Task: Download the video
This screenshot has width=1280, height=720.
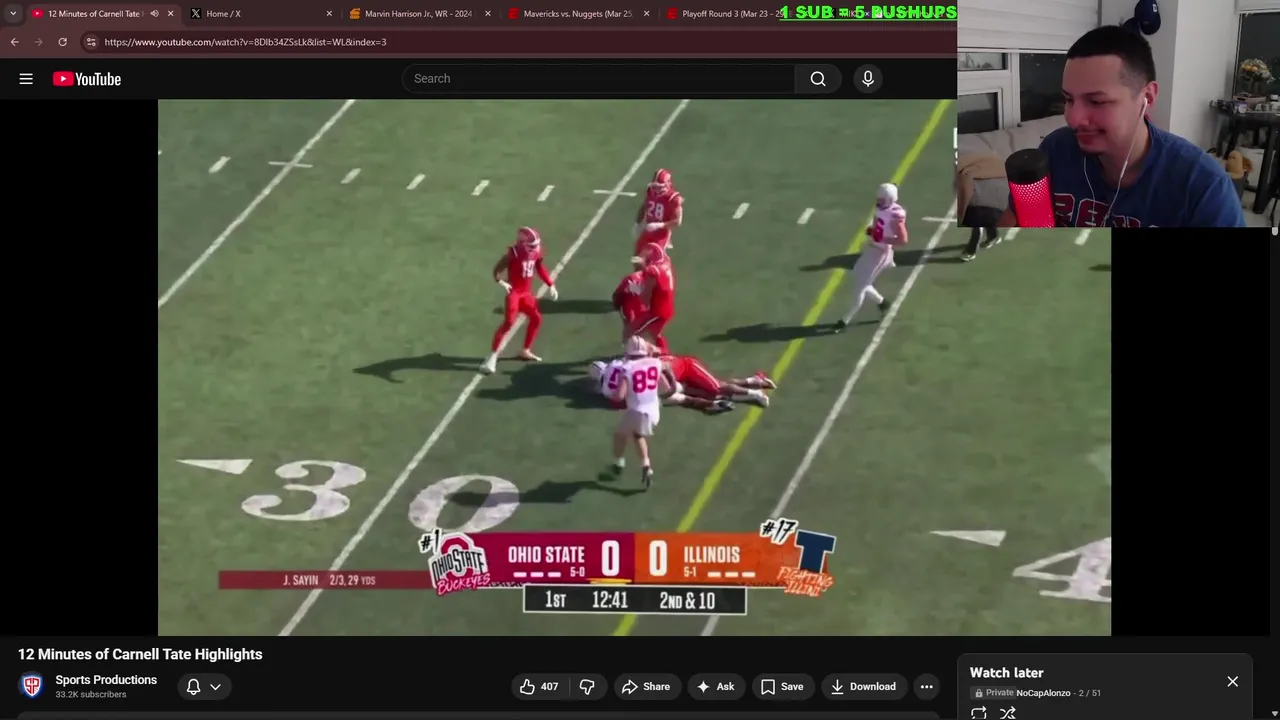Action: point(863,687)
